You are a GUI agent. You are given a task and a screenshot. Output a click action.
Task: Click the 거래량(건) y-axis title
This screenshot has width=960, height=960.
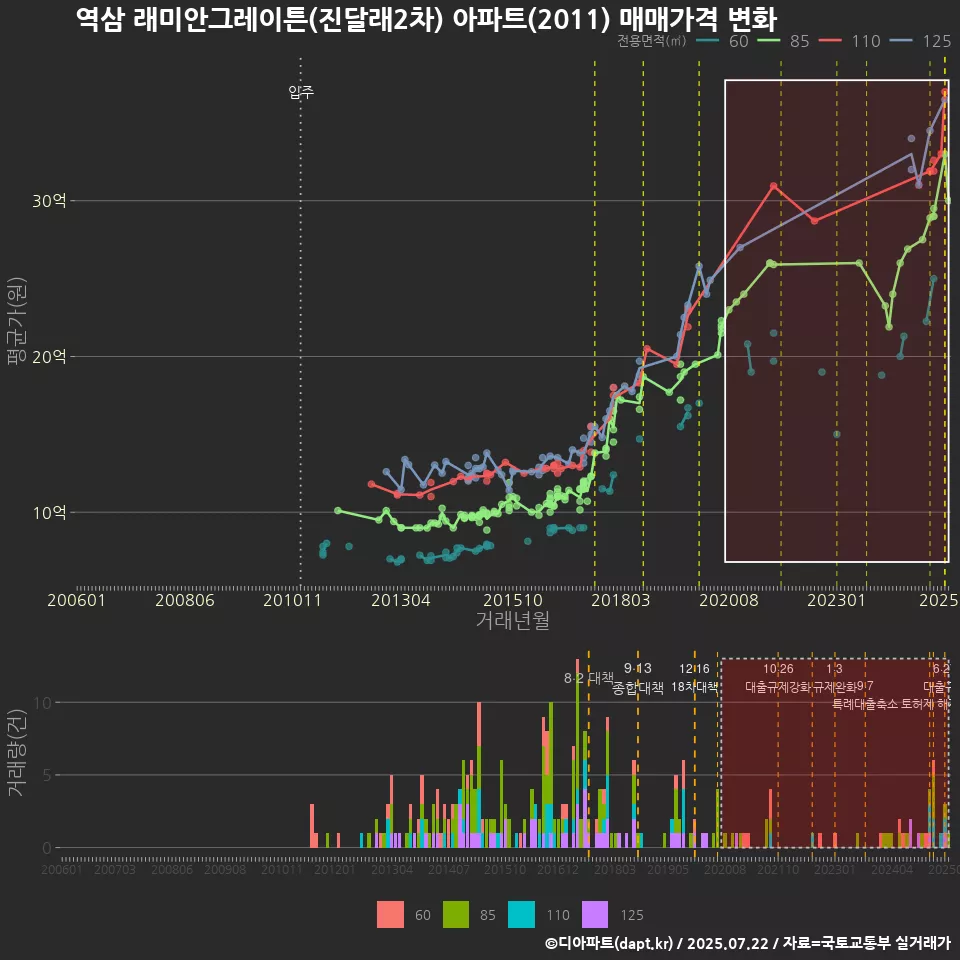(x=15, y=752)
